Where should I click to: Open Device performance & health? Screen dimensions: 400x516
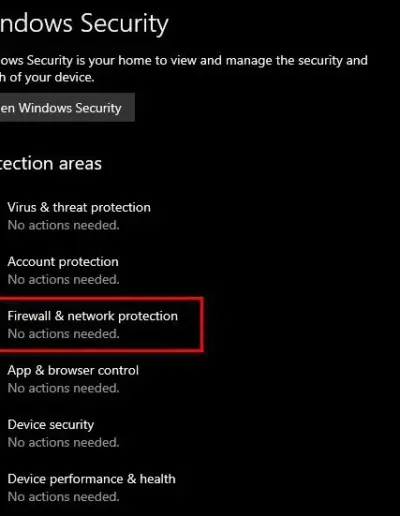pos(91,479)
